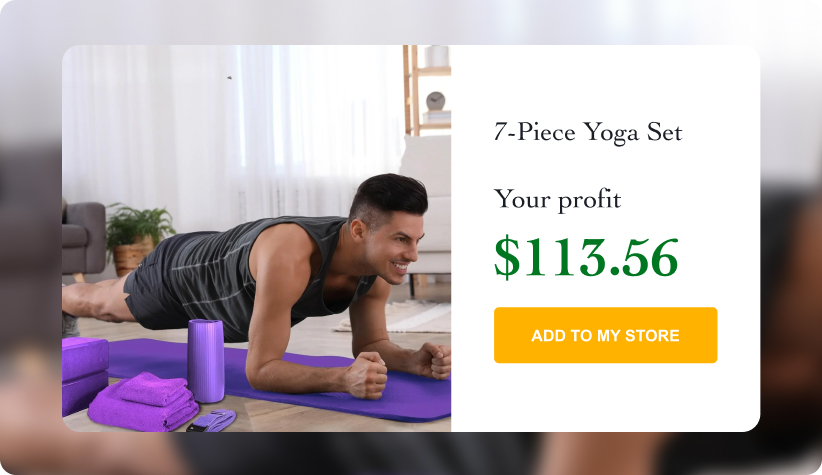Click the potted plant in basket

click(137, 240)
